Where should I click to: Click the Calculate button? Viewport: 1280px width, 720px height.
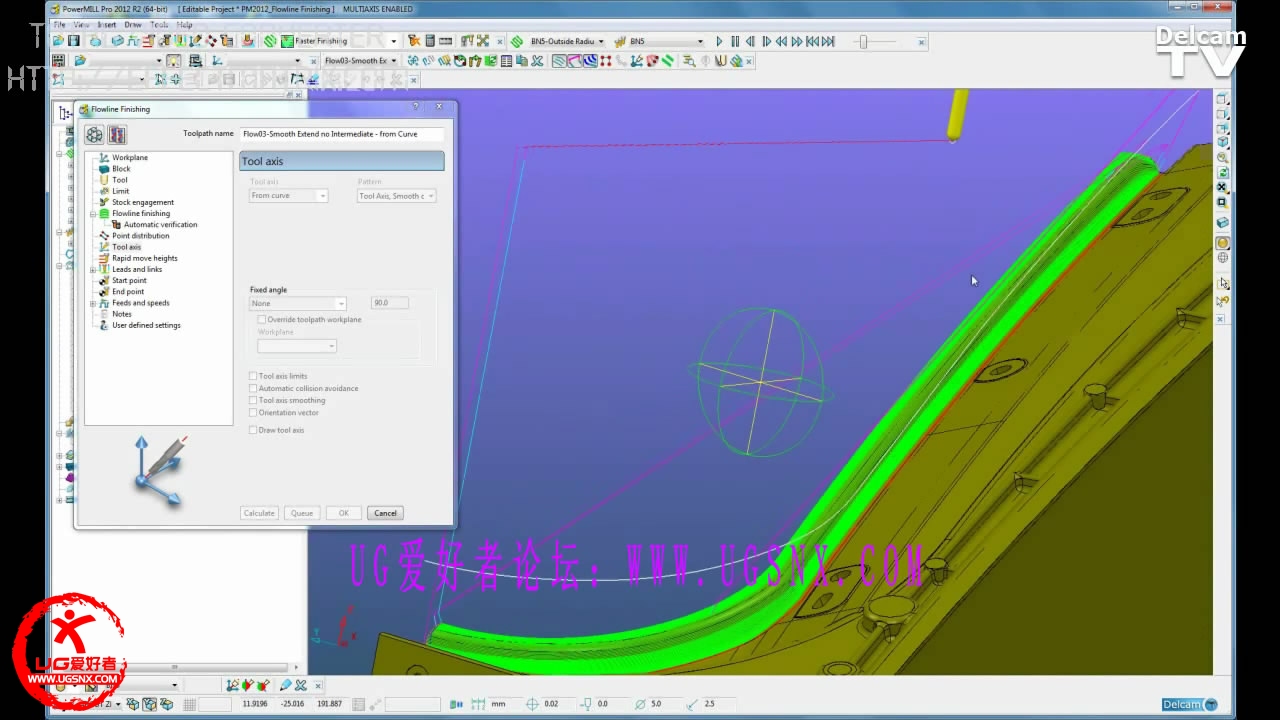click(259, 513)
